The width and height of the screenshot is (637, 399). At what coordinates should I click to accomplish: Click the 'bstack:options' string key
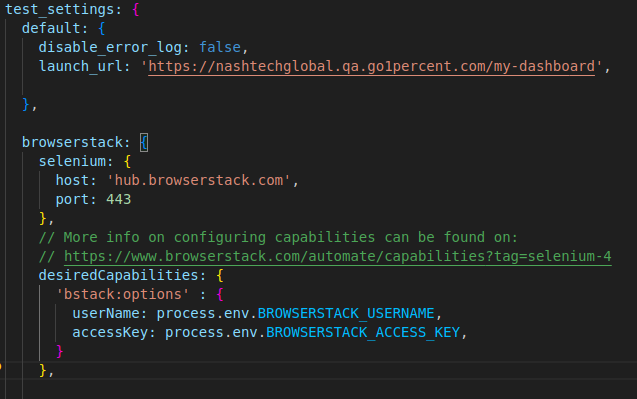click(123, 294)
